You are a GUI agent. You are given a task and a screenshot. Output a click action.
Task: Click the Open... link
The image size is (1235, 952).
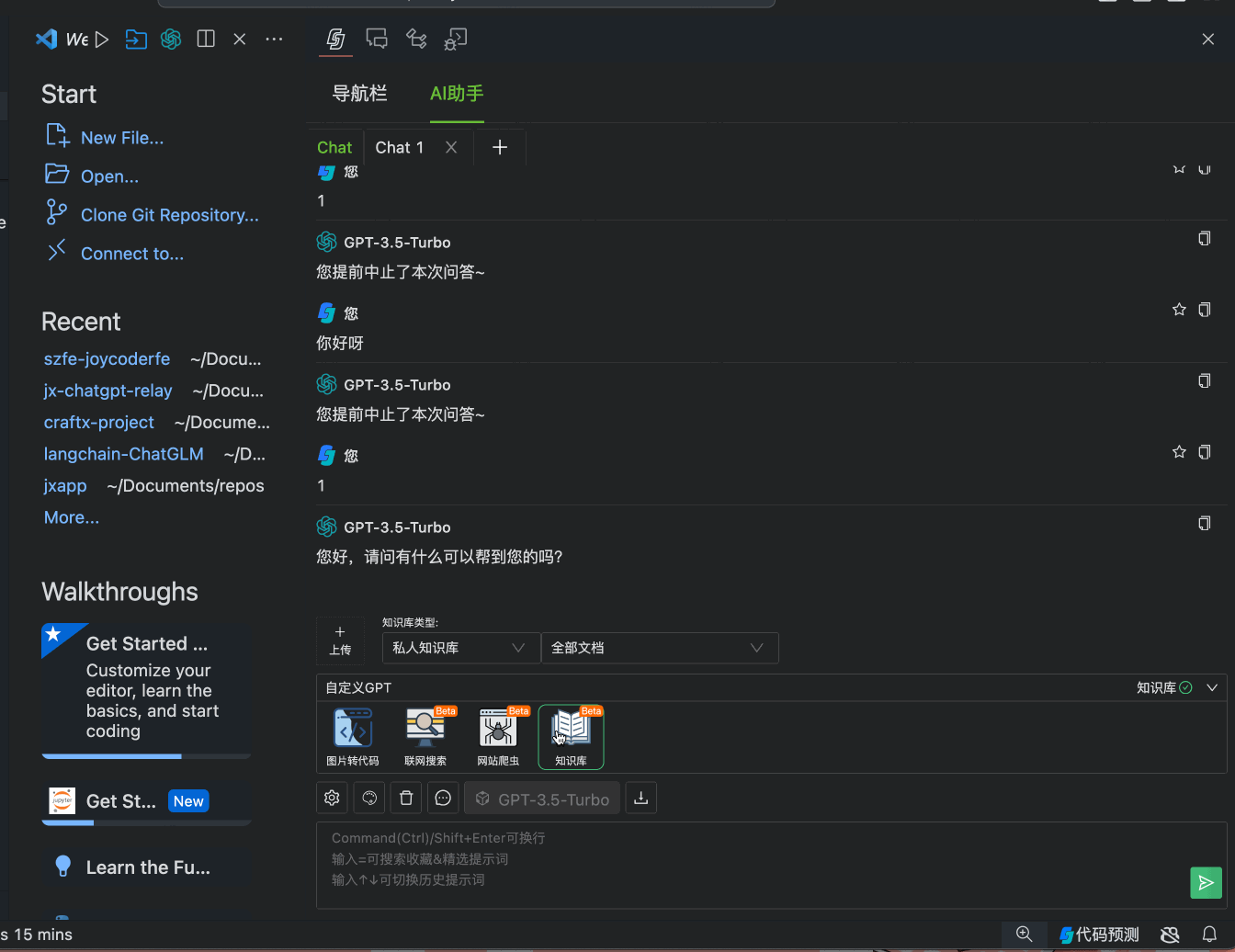coord(109,176)
